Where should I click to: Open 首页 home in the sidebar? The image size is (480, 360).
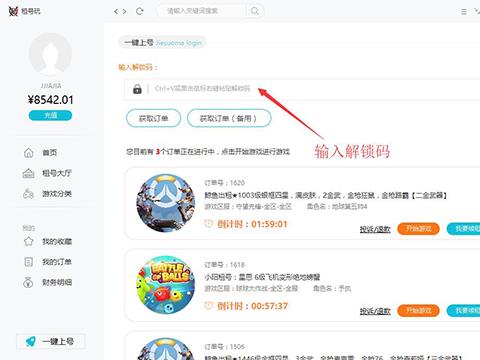pyautogui.click(x=50, y=153)
